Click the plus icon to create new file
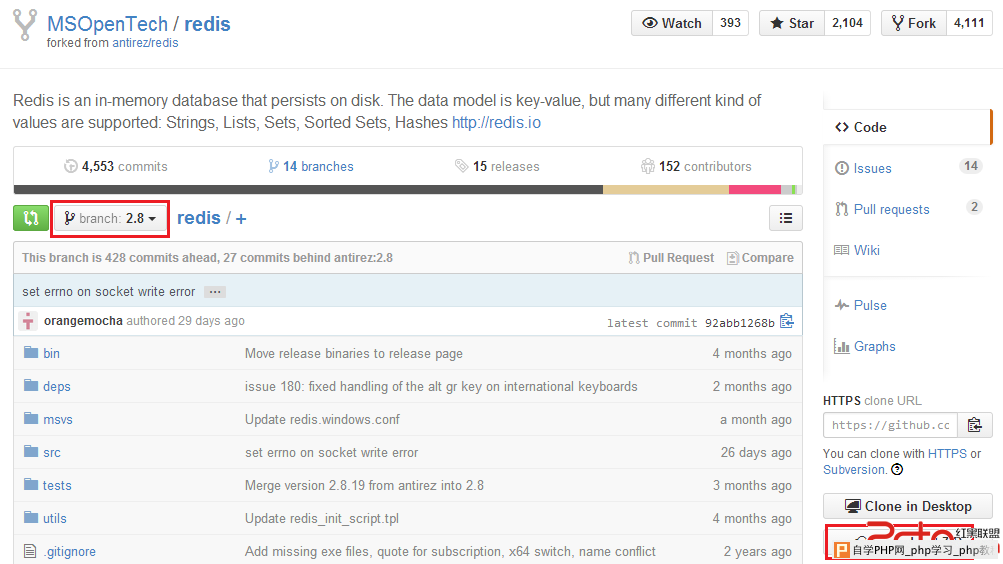The image size is (1003, 564). tap(241, 219)
